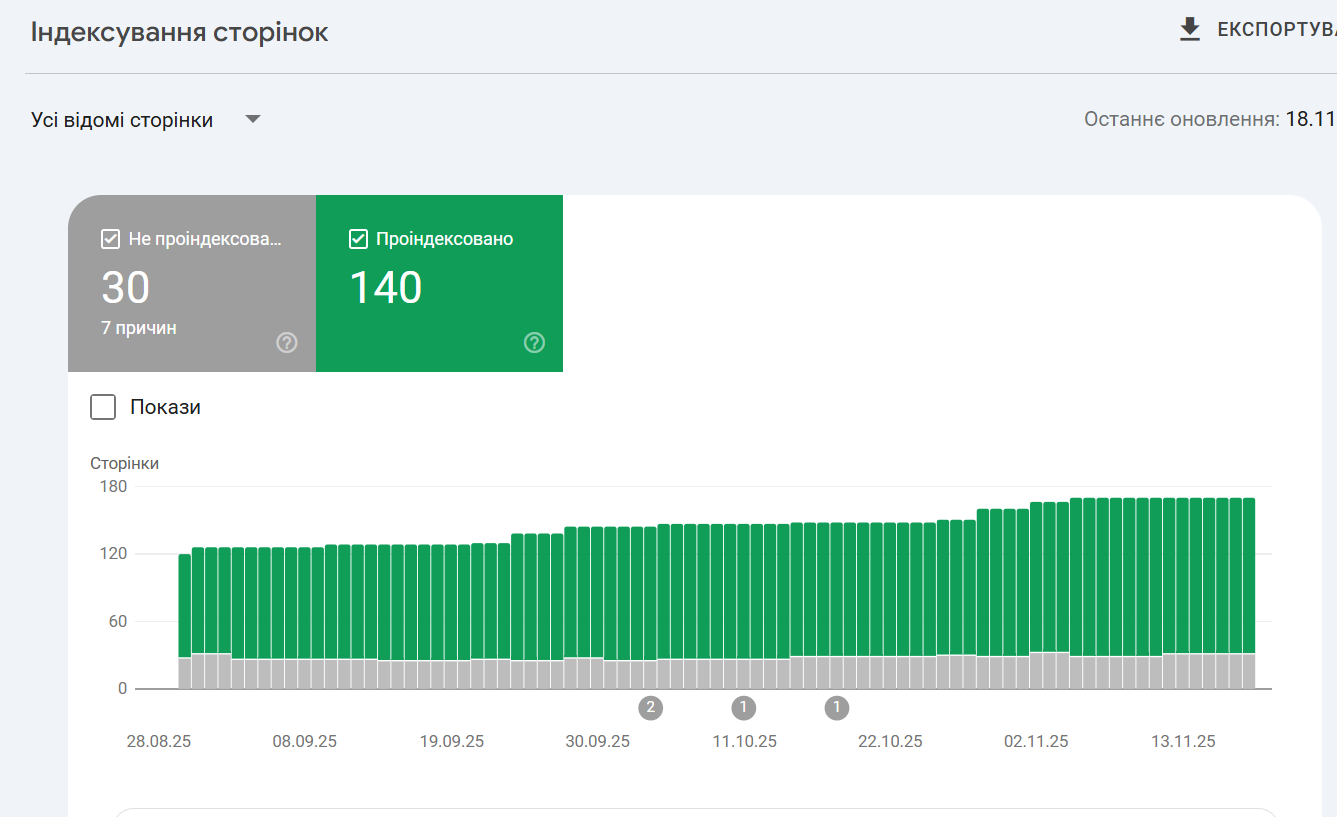The width and height of the screenshot is (1337, 817).
Task: Click the ЕКСПОРТУВАТИ button text
Action: pyautogui.click(x=1277, y=30)
